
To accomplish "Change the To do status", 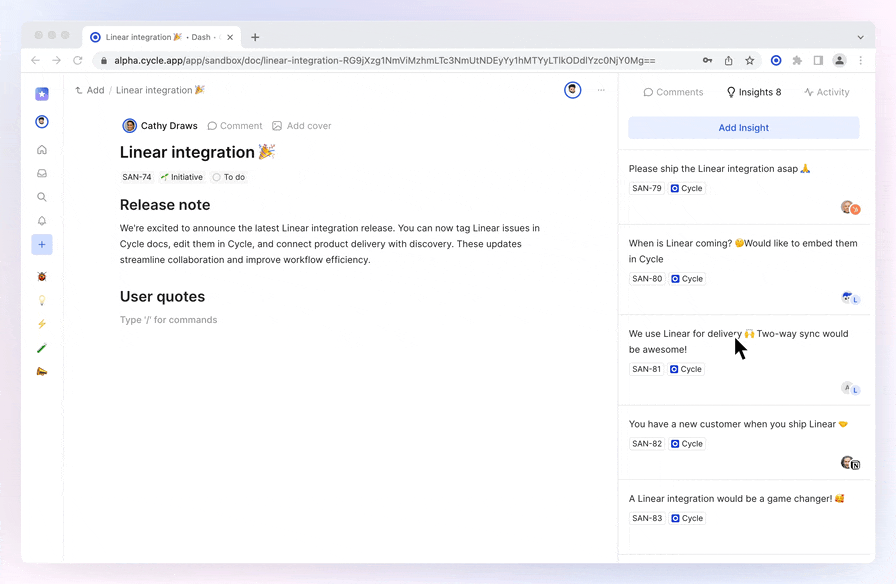I will pyautogui.click(x=229, y=177).
